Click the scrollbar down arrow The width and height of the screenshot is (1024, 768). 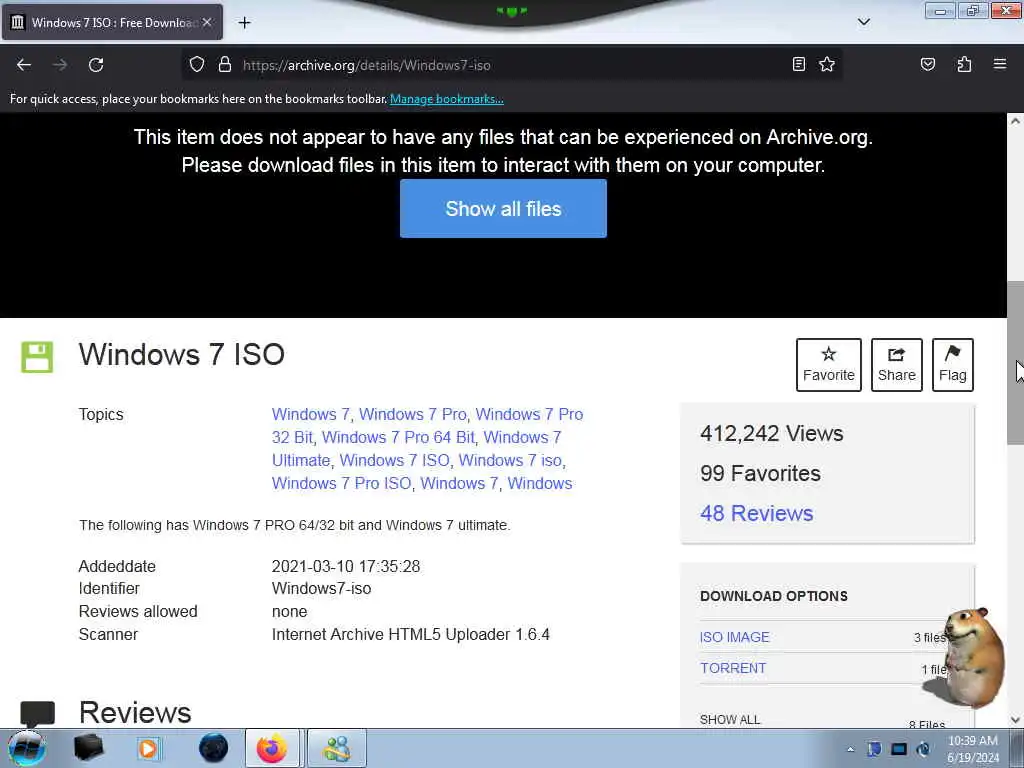click(1015, 720)
